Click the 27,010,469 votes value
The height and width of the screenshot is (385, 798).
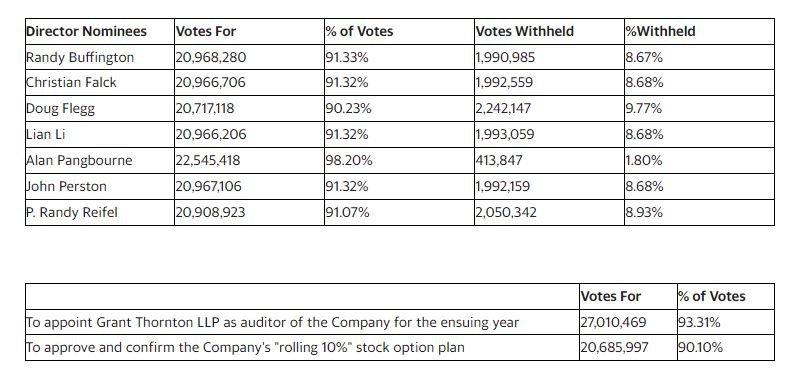(613, 322)
